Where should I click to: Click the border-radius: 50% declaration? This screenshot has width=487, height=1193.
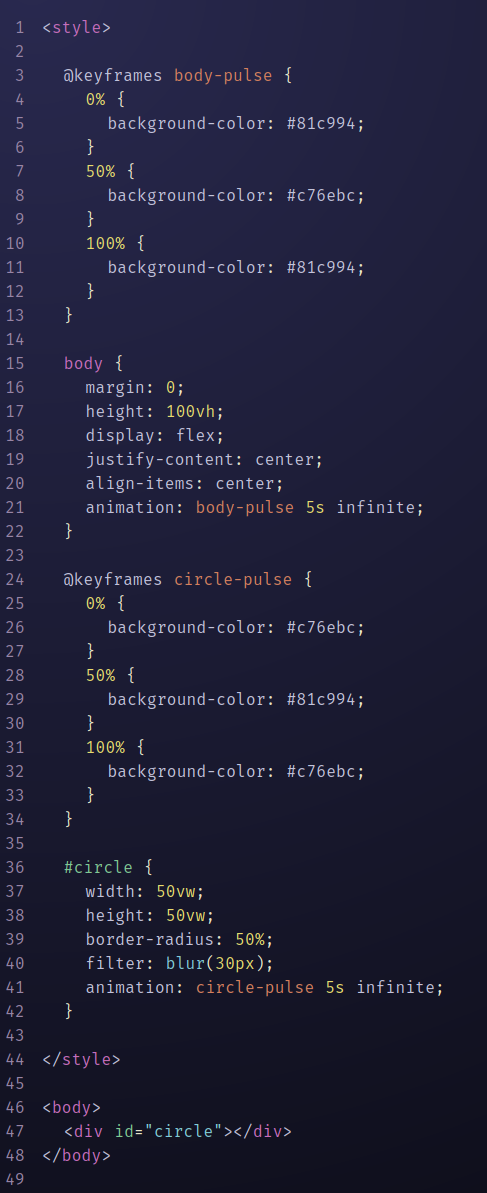click(x=180, y=938)
